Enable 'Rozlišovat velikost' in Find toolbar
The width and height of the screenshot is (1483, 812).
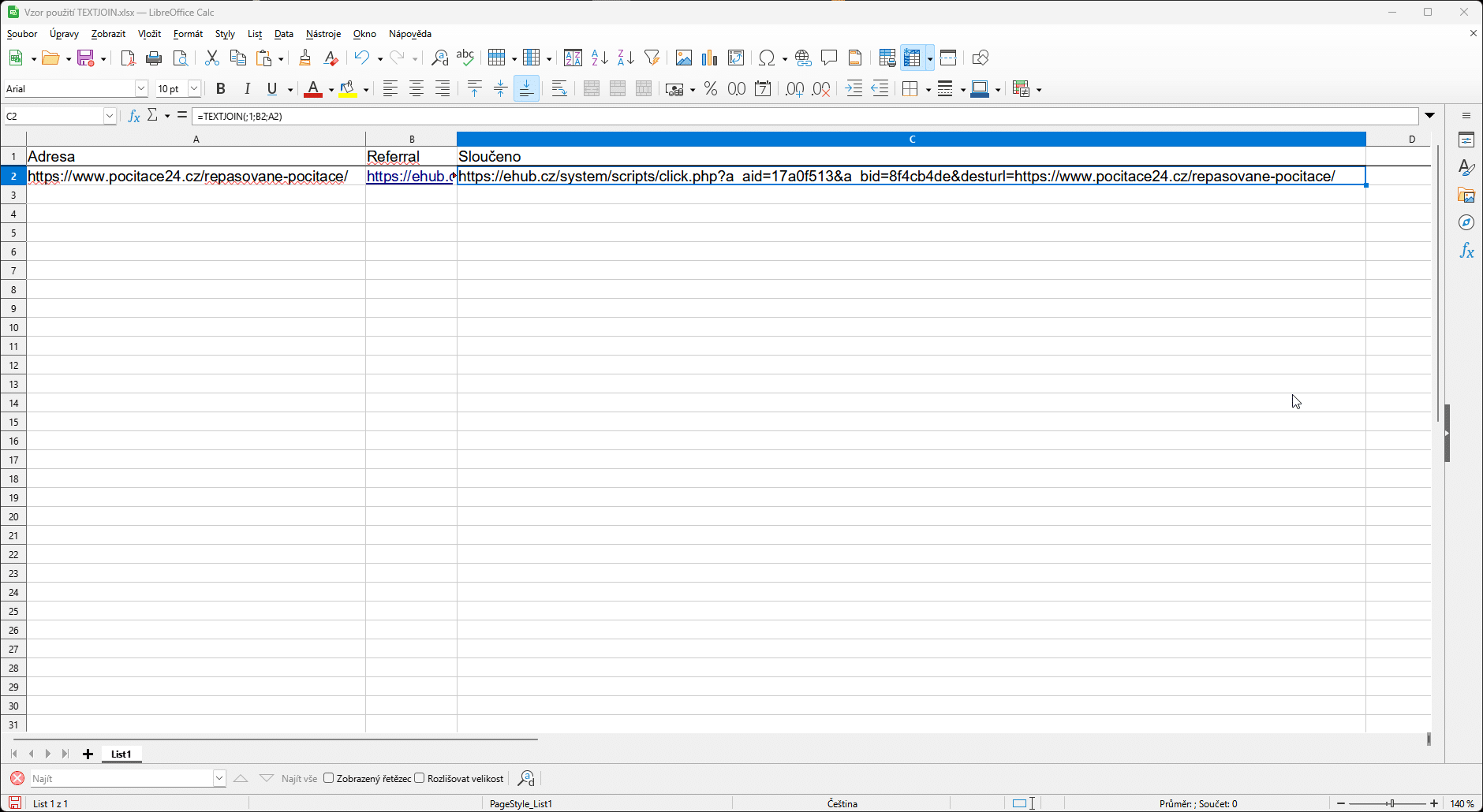[420, 778]
